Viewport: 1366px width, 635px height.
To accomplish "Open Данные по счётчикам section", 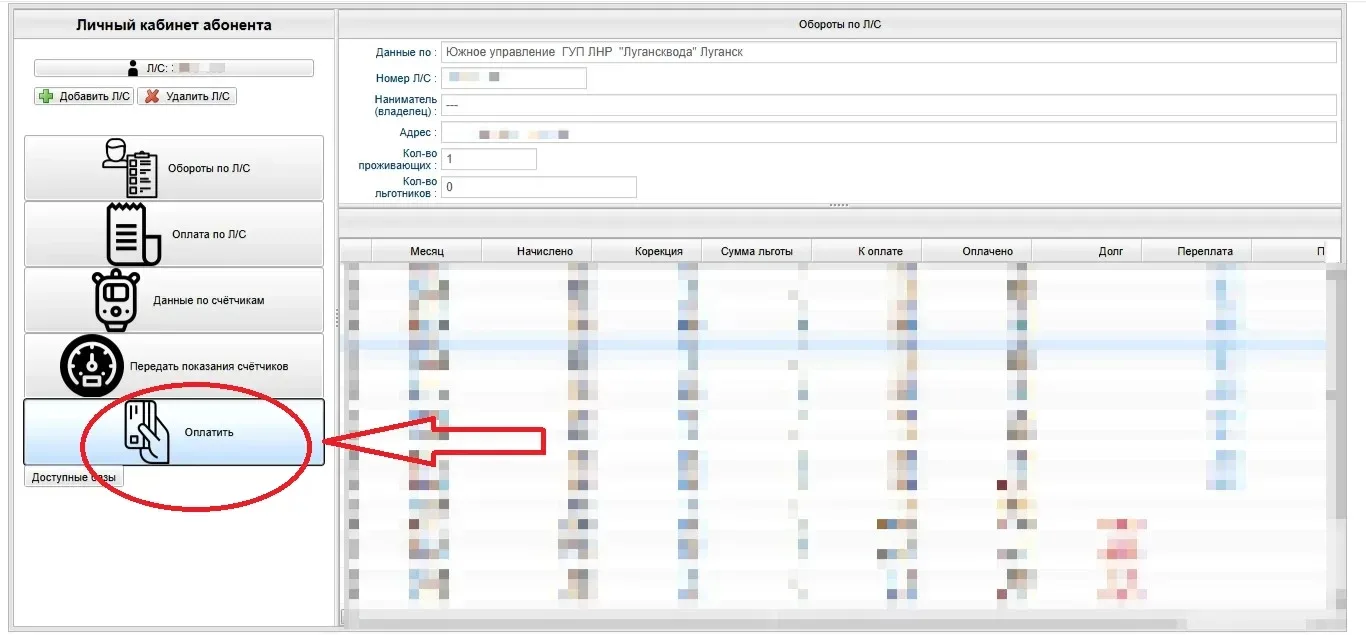I will click(174, 300).
